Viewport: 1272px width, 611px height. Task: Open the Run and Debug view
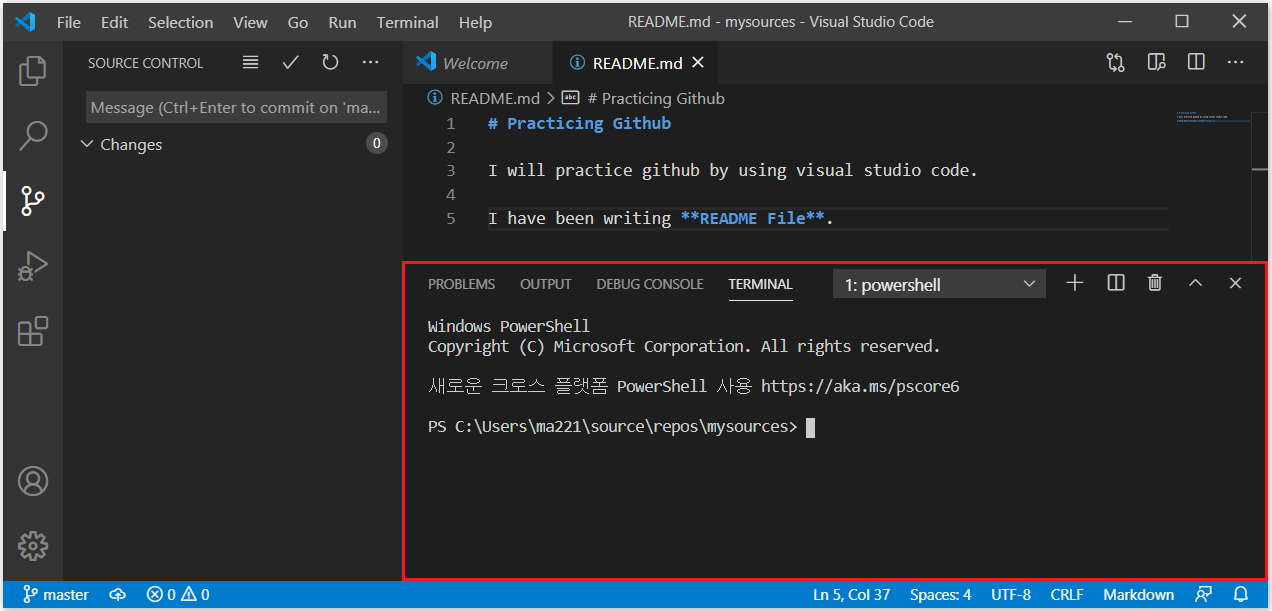pyautogui.click(x=33, y=266)
